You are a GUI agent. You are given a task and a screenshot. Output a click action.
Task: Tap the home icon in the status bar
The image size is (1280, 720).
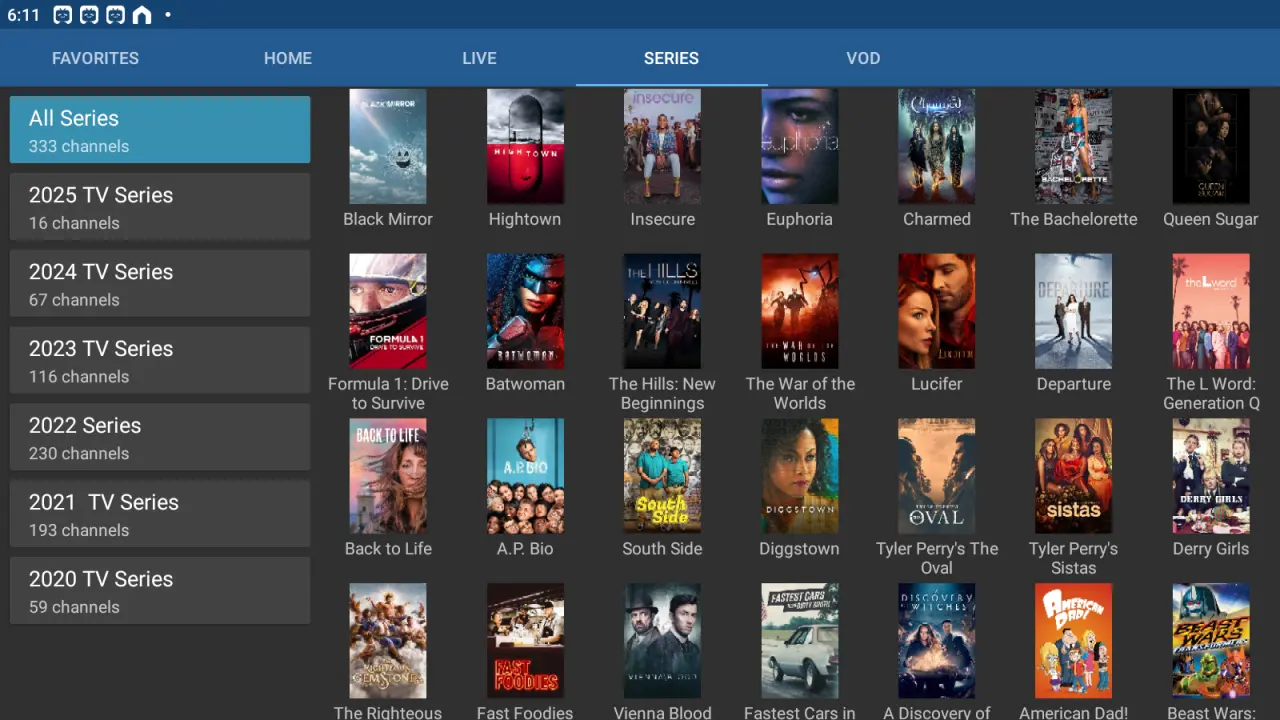(142, 15)
